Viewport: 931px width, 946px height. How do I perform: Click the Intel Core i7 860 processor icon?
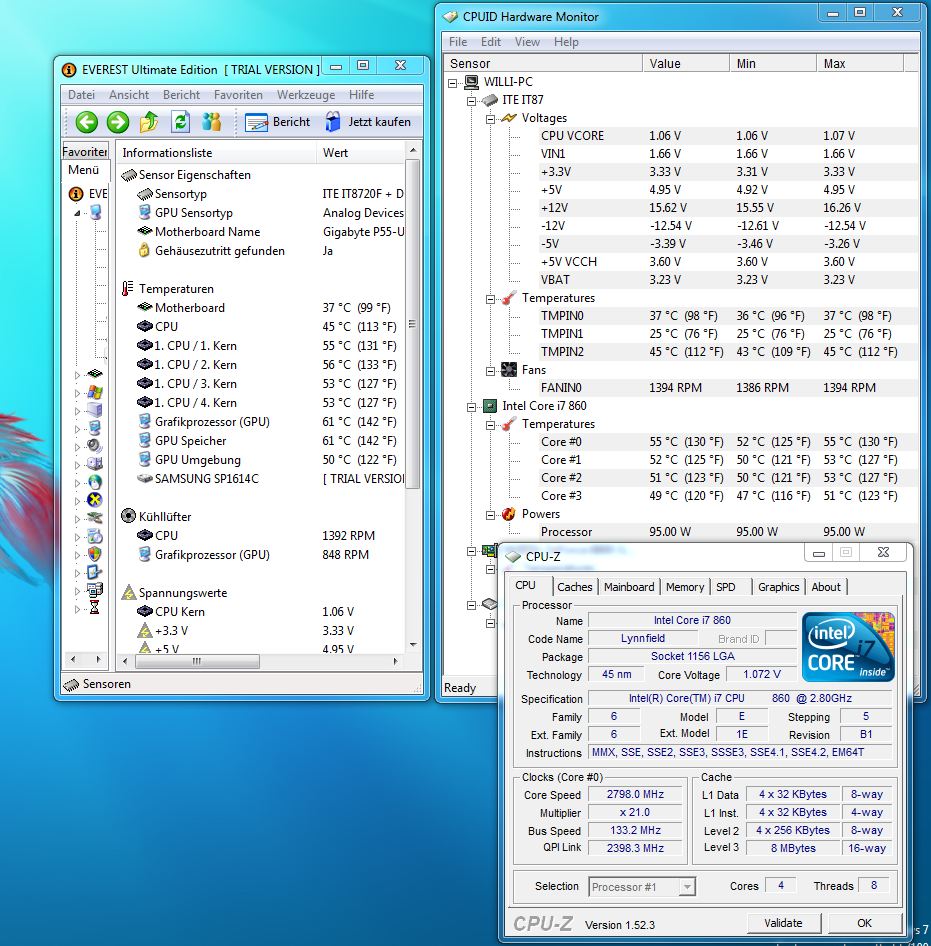[490, 406]
